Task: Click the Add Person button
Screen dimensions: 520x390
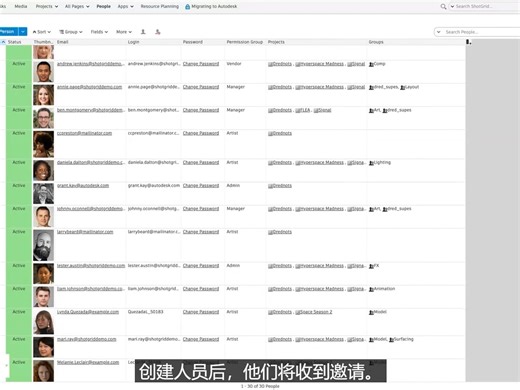Action: (9, 32)
